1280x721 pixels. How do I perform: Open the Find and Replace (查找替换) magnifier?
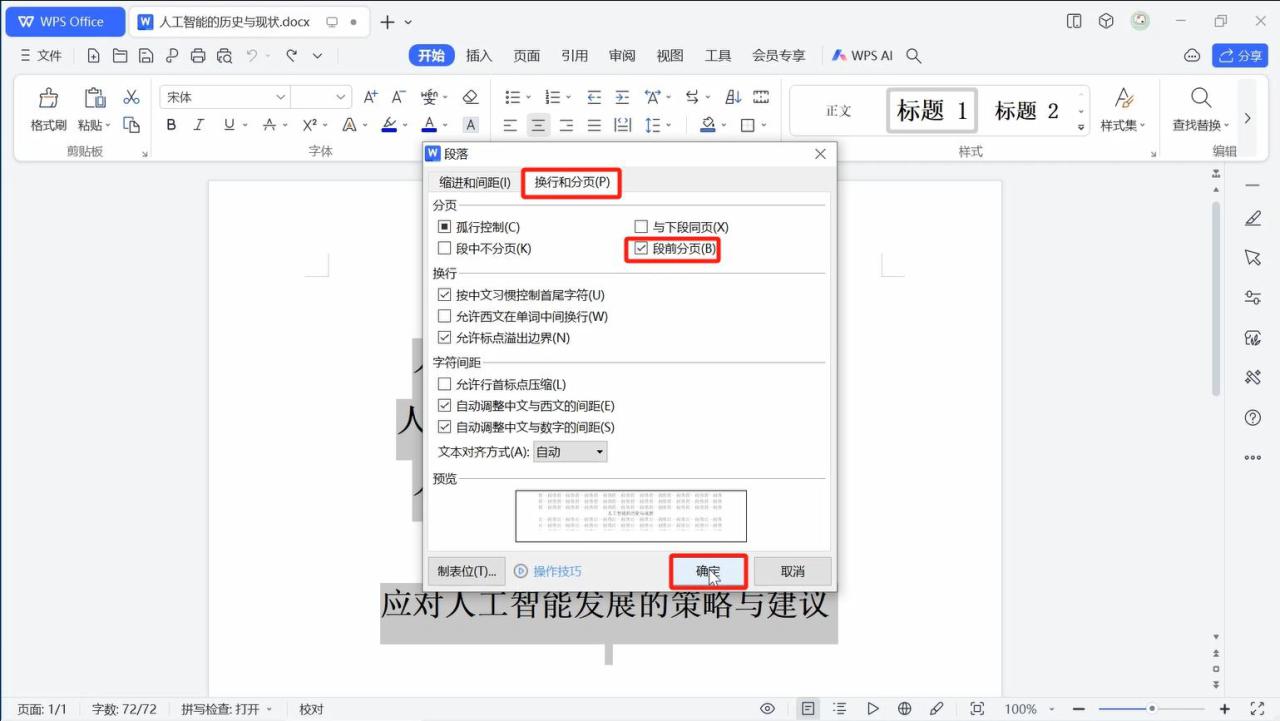pyautogui.click(x=1201, y=97)
